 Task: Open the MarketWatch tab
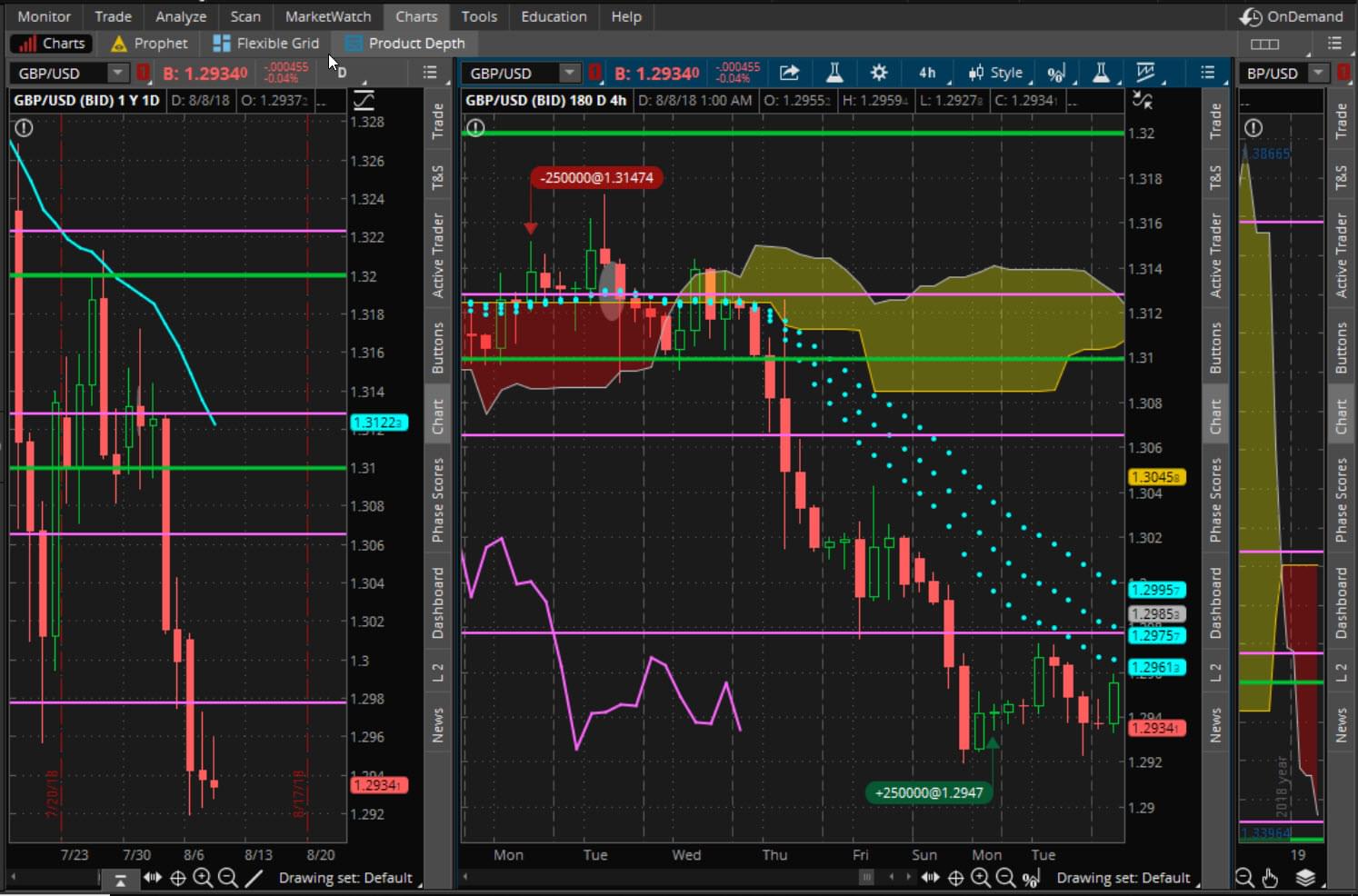click(x=328, y=16)
